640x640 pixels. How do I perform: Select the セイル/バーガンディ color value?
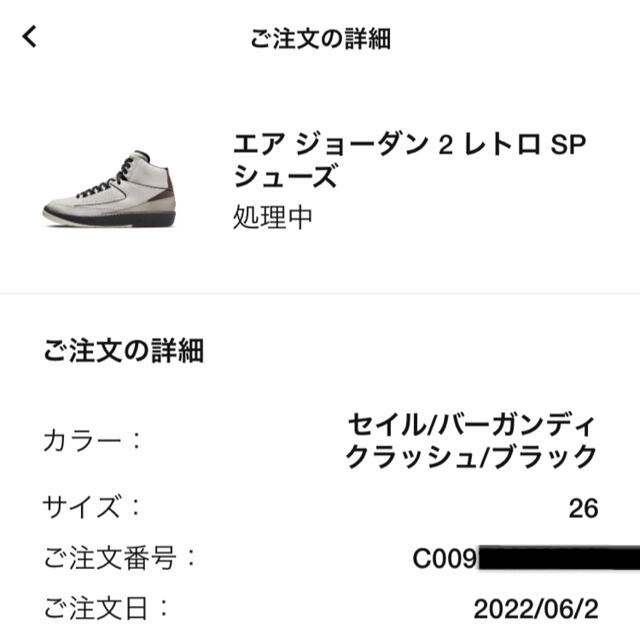(x=472, y=424)
